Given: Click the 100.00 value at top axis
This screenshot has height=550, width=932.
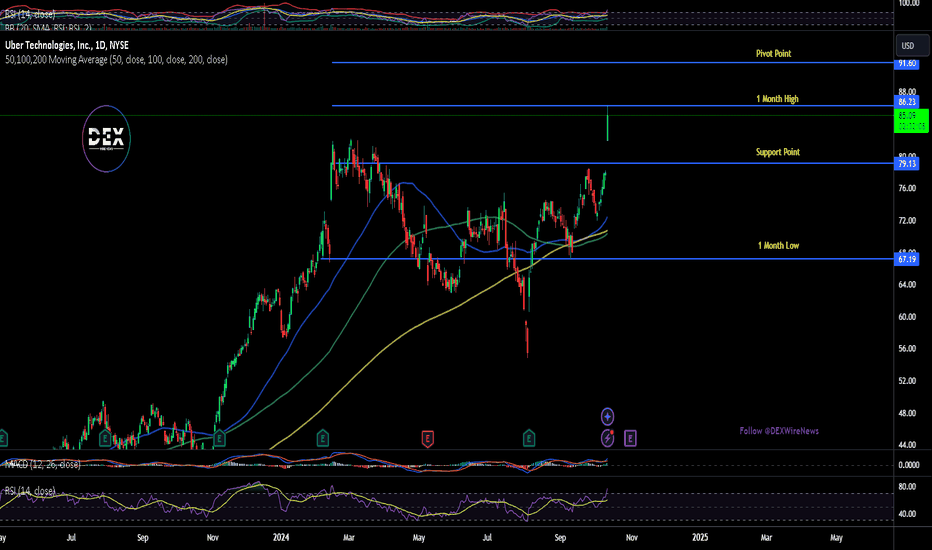Looking at the screenshot, I should [x=909, y=3].
